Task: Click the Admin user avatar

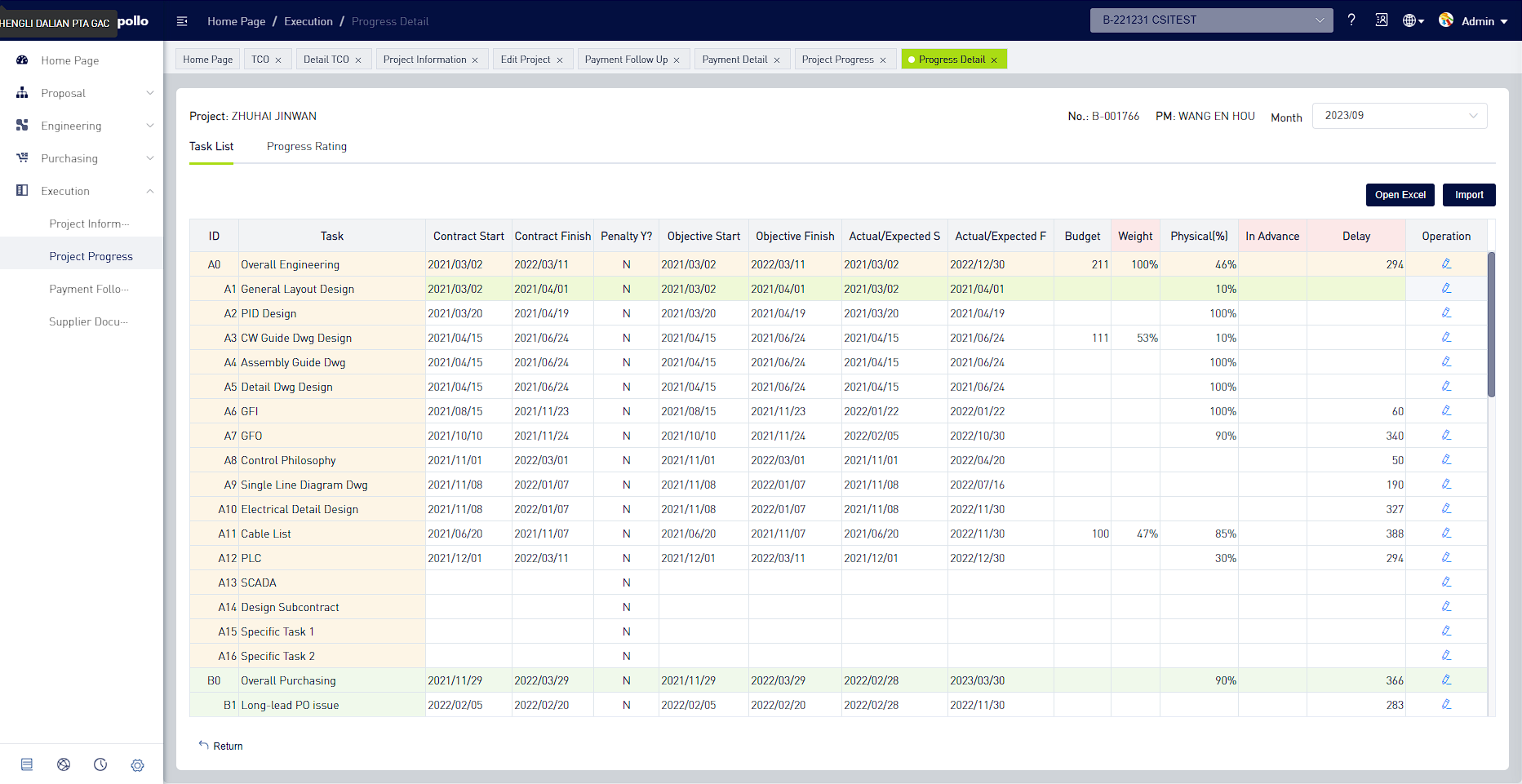Action: pos(1446,20)
